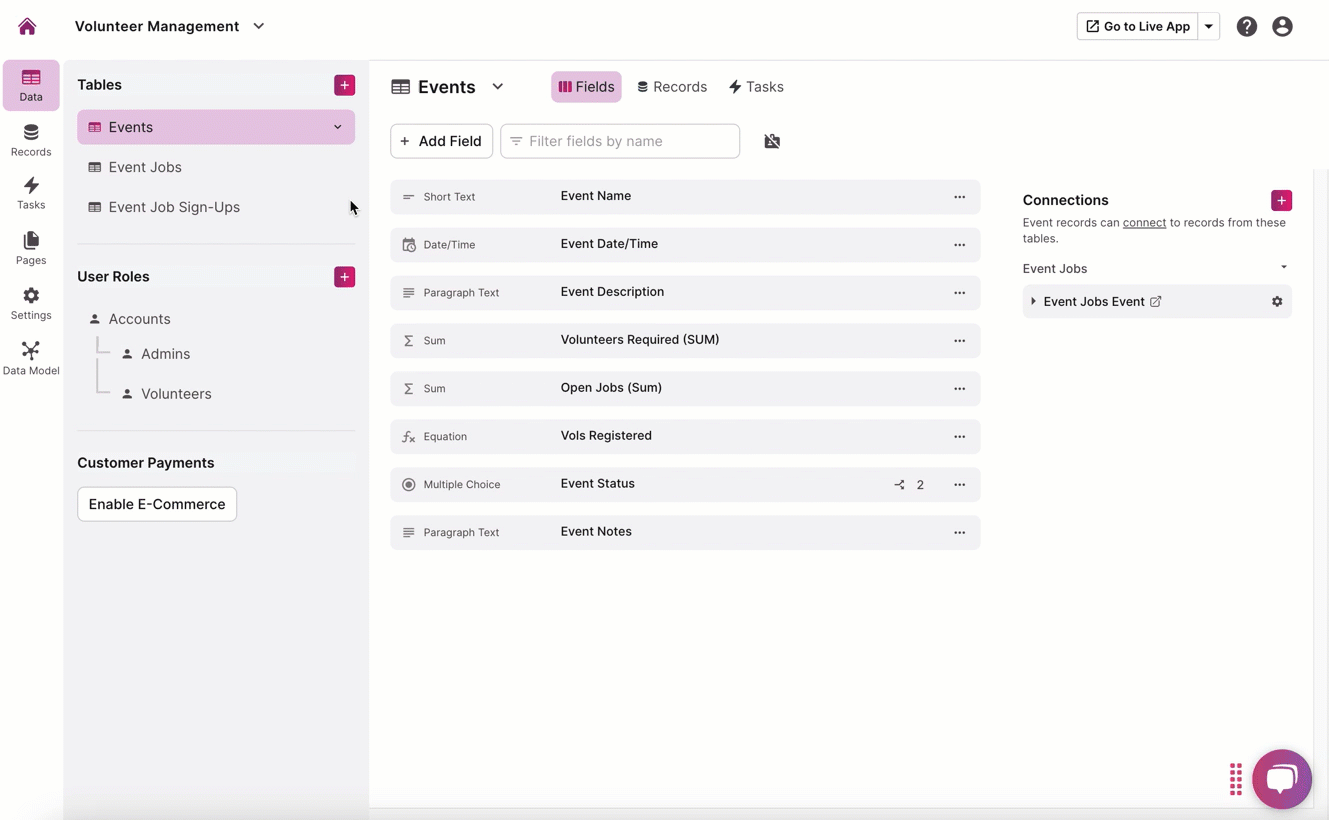Open the Data Model section in the sidebar
The image size is (1329, 820).
pyautogui.click(x=31, y=357)
